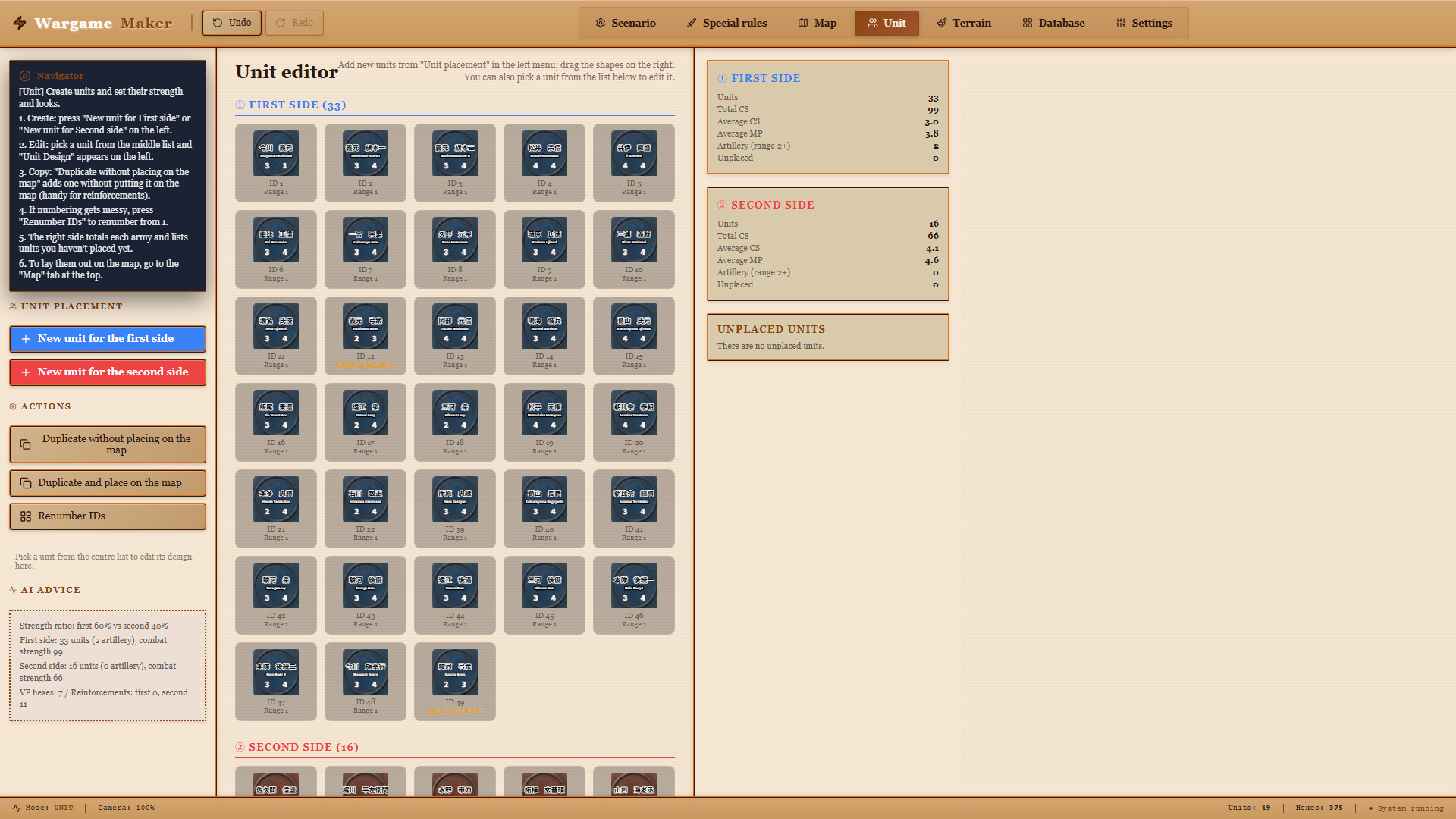Click the SECOND SIDE (16) section heading
The image size is (1456, 819).
coord(297,747)
